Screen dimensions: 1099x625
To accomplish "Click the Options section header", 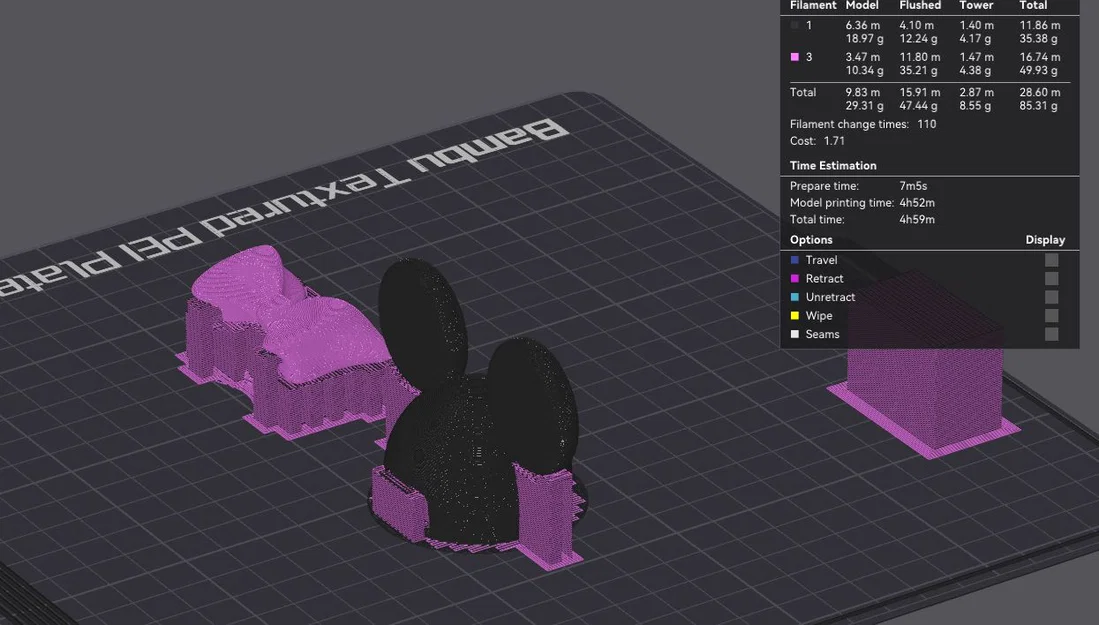I will 811,240.
